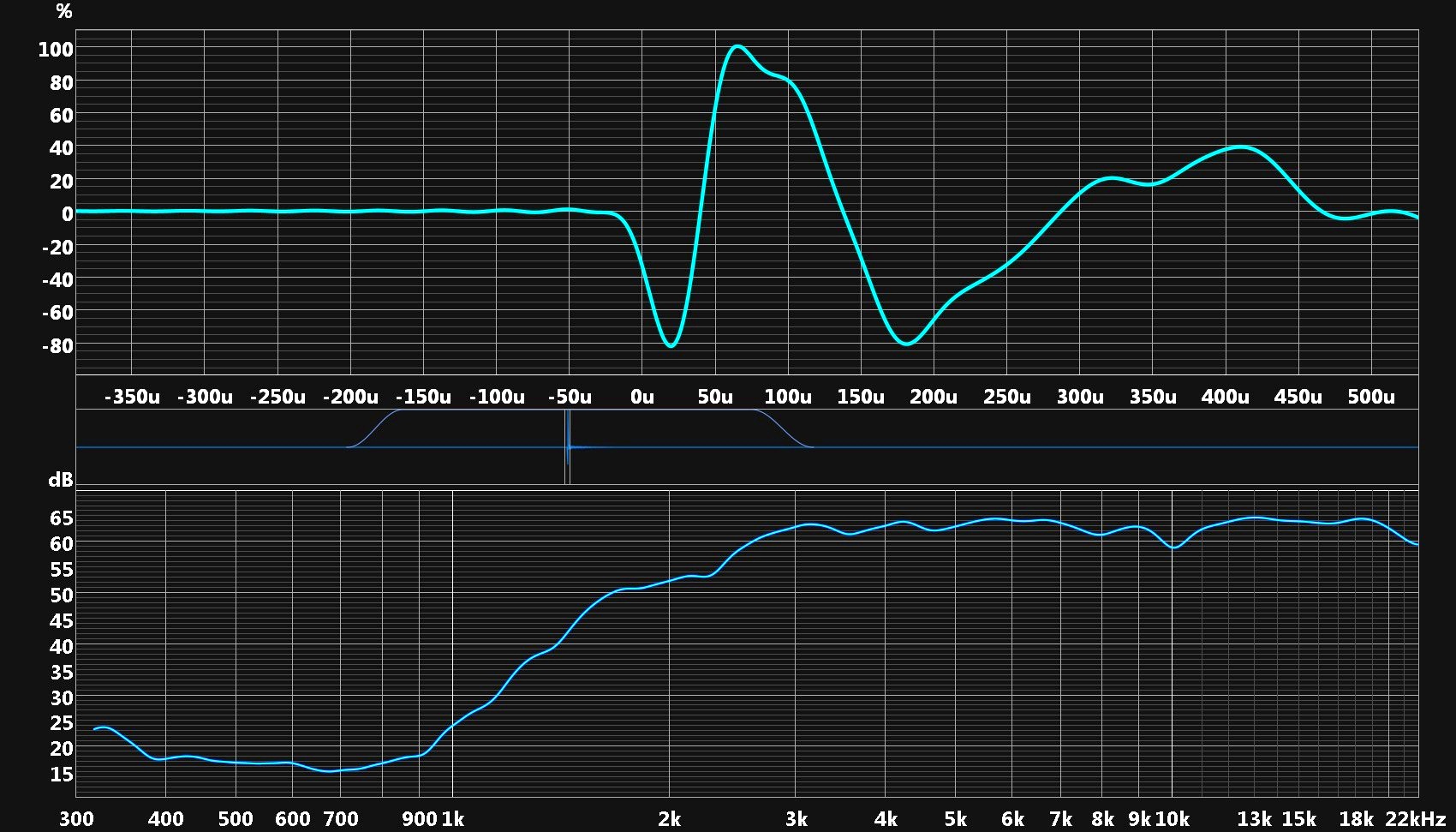
Task: Click the '4k' frequency axis label
Action: 886,819
